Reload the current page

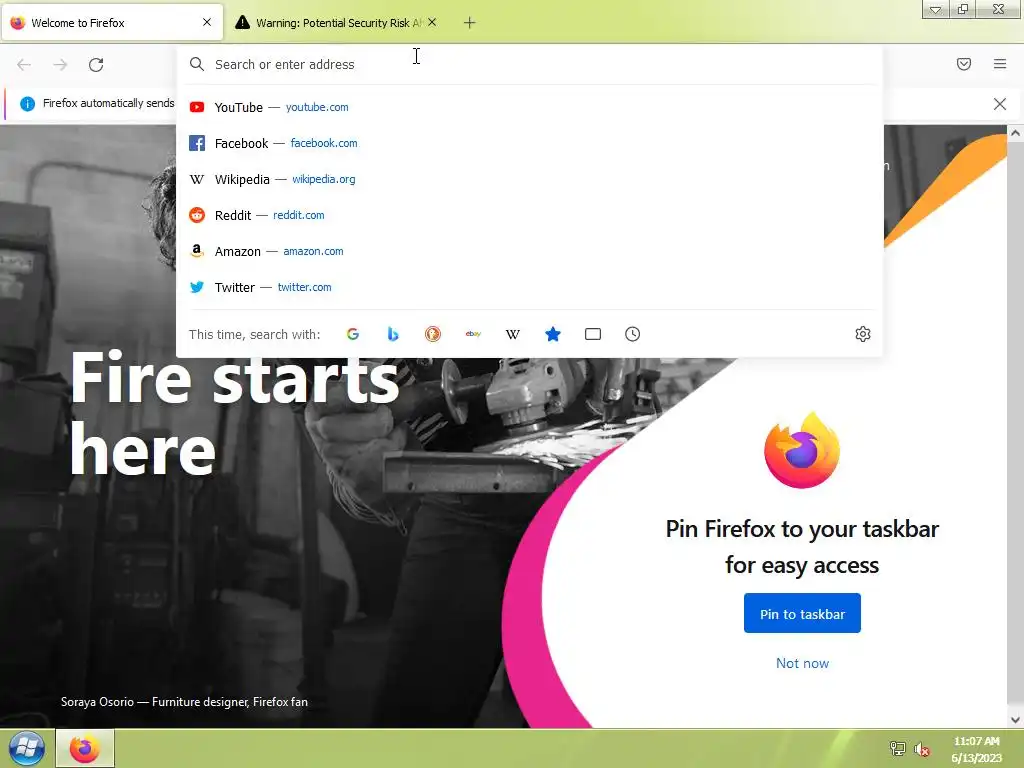(x=96, y=65)
